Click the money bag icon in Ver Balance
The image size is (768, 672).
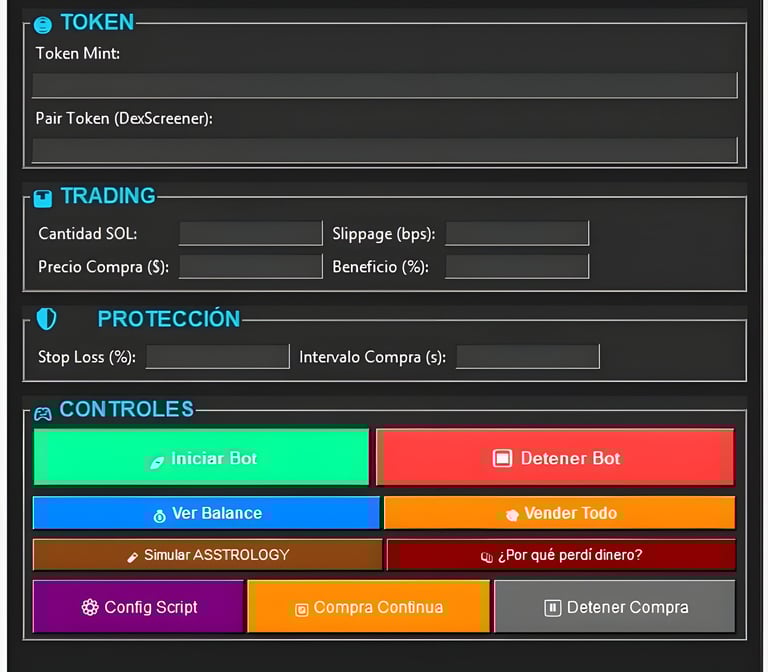(159, 516)
